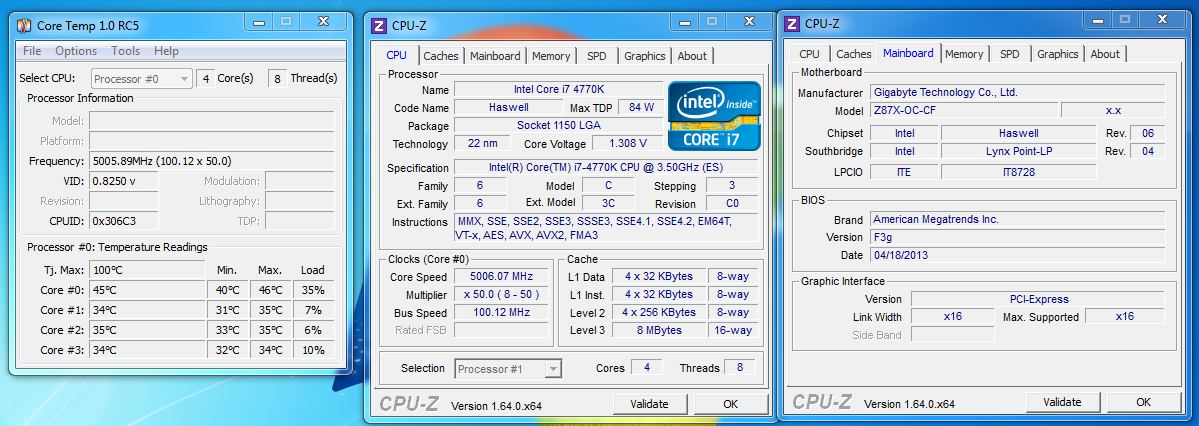Click the Multiplier value x 50.0
1199x426 pixels.
click(502, 294)
